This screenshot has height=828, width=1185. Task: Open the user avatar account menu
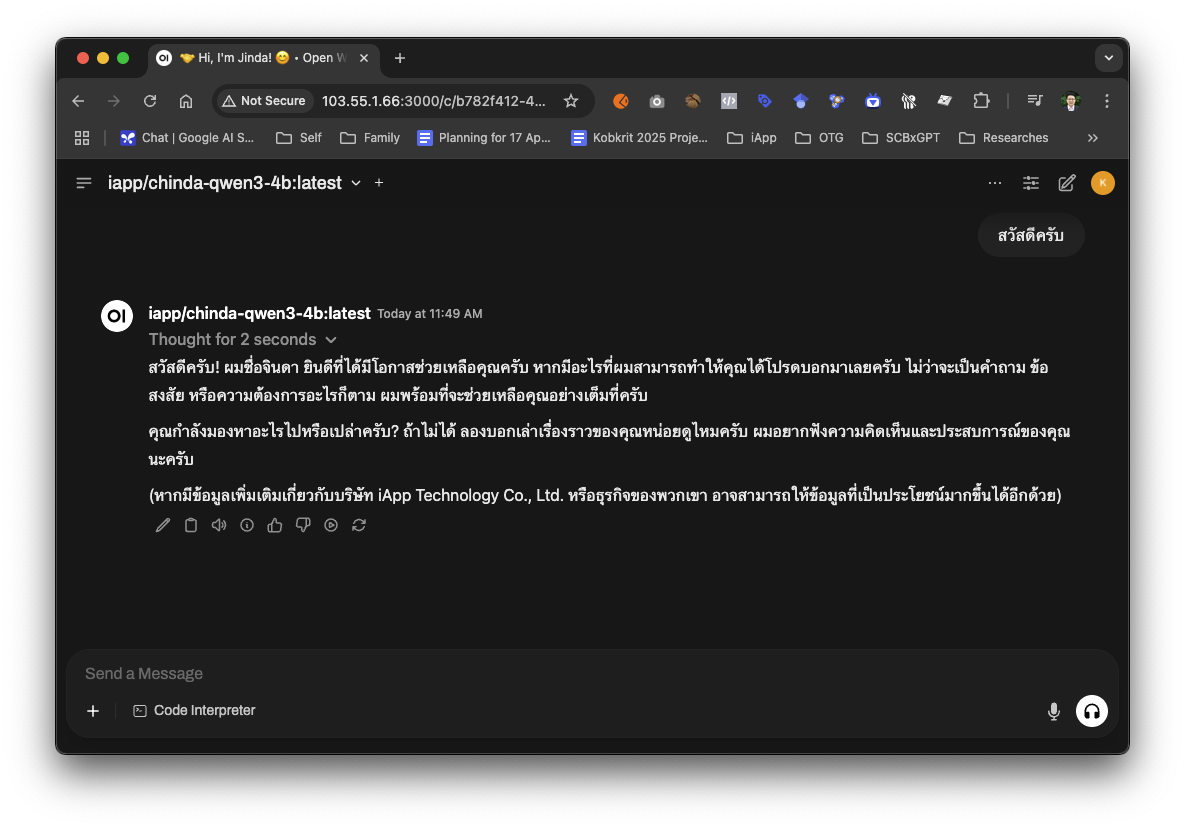pos(1102,182)
